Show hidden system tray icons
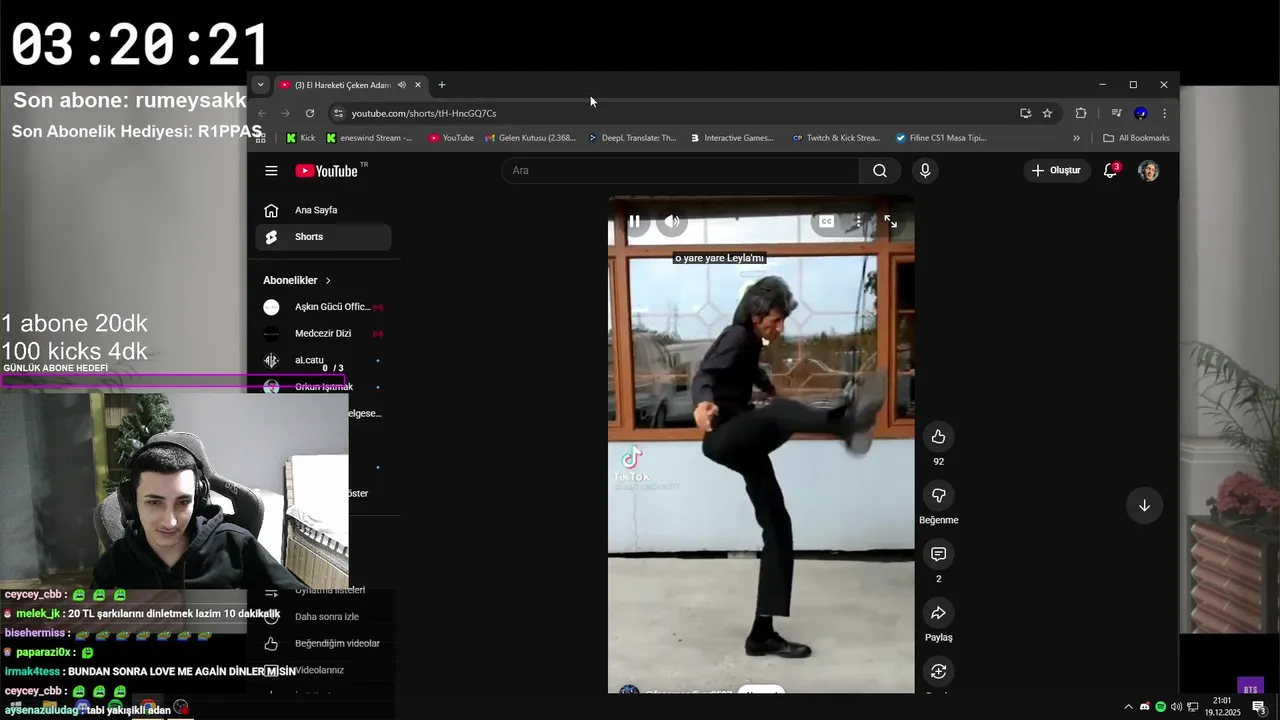1280x720 pixels. tap(1128, 707)
